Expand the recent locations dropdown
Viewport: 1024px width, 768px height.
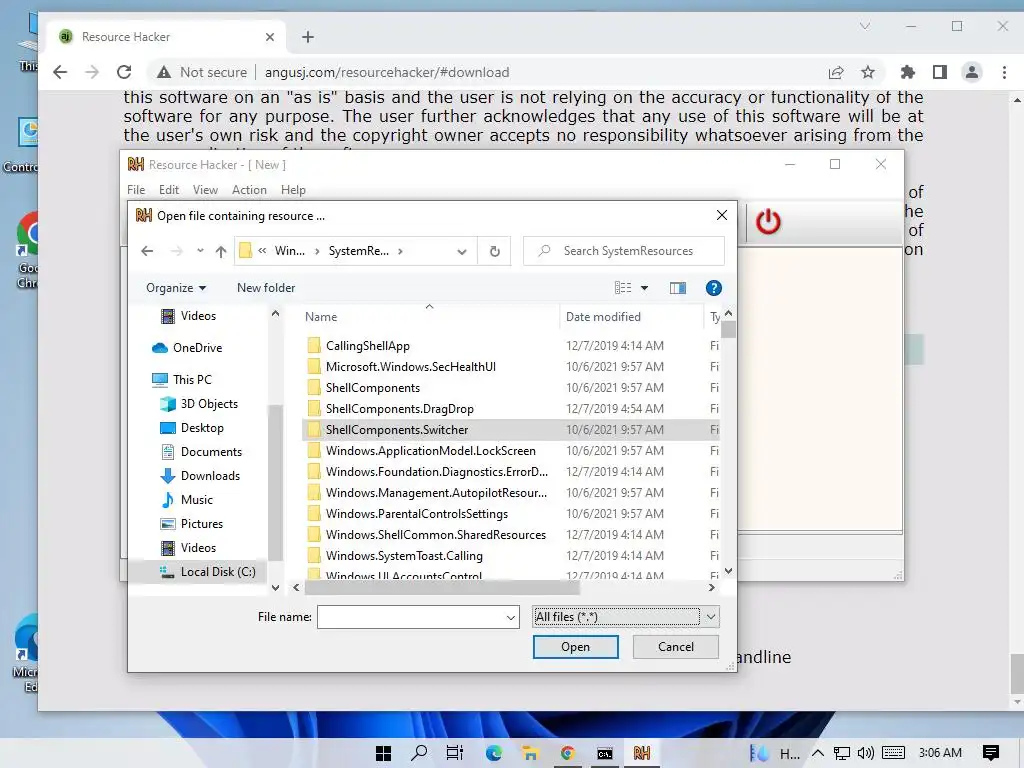200,251
